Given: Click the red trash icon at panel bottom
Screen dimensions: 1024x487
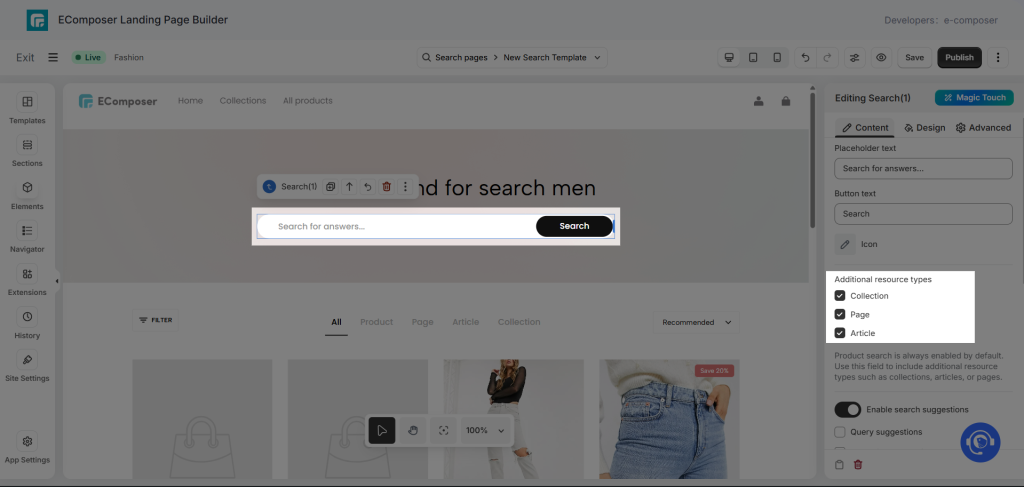Looking at the screenshot, I should (x=858, y=465).
